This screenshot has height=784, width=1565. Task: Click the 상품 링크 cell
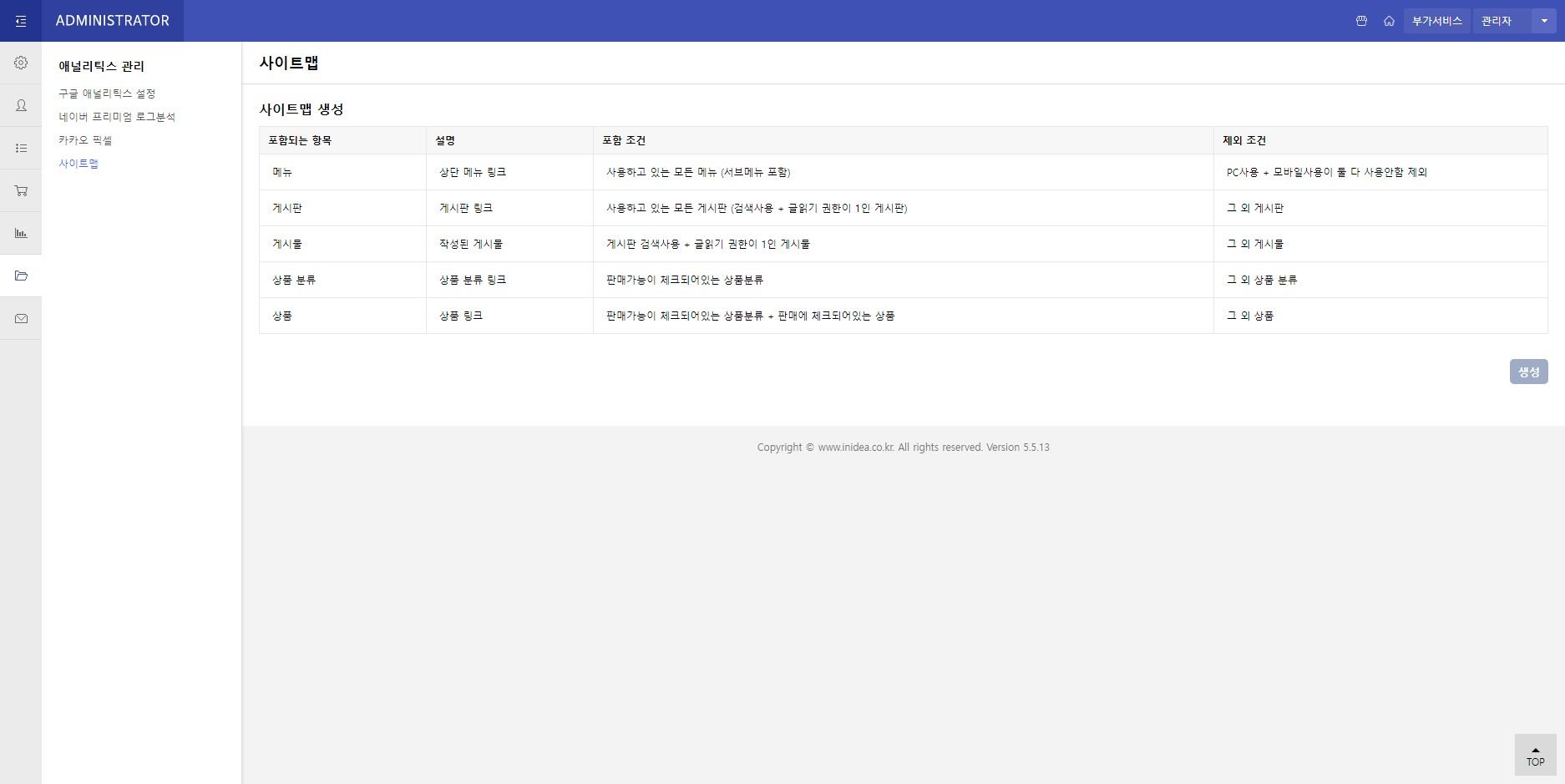509,316
